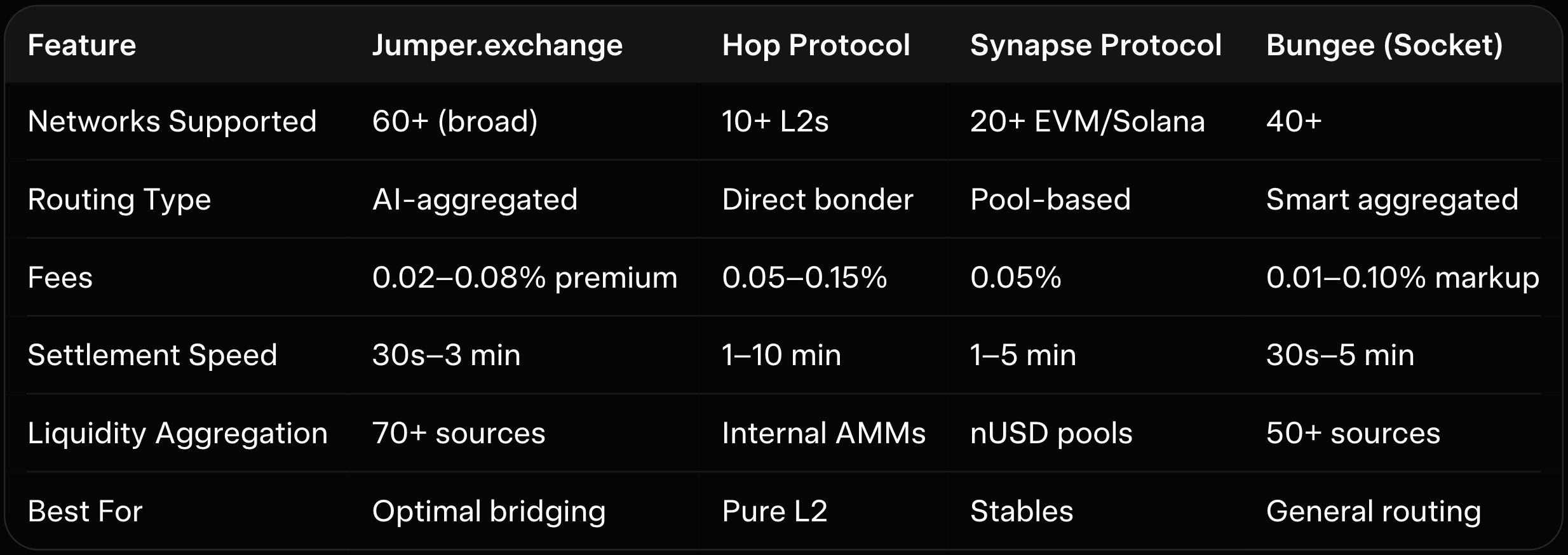Select the Internal AMMs cell
This screenshot has width=1568, height=555.
(823, 433)
